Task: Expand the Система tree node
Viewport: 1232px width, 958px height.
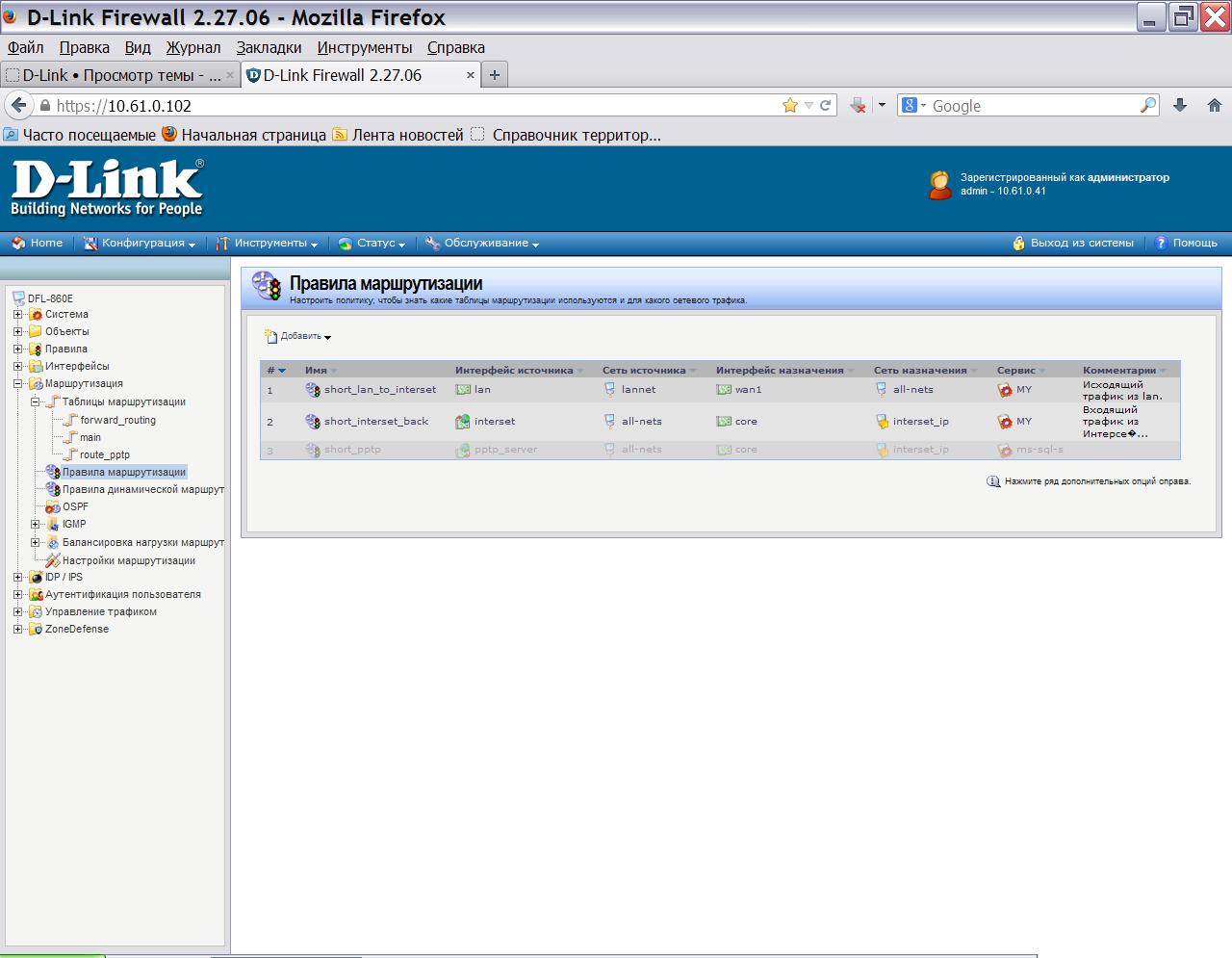Action: tap(17, 315)
